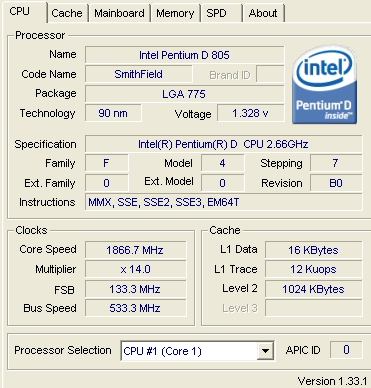Click the Bus Speed label
Image resolution: width=371 pixels, height=388 pixels.
50,308
